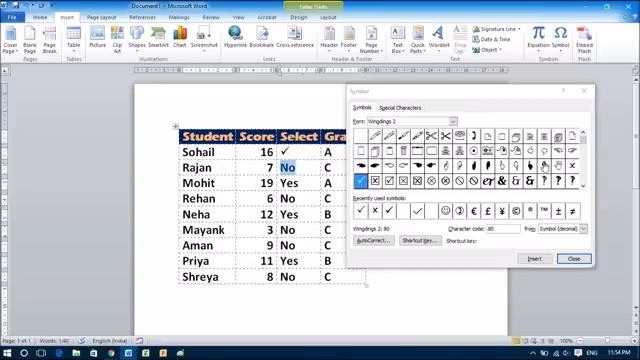Image resolution: width=640 pixels, height=360 pixels.
Task: Switch to Symbols tab in dialog
Action: pyautogui.click(x=362, y=107)
